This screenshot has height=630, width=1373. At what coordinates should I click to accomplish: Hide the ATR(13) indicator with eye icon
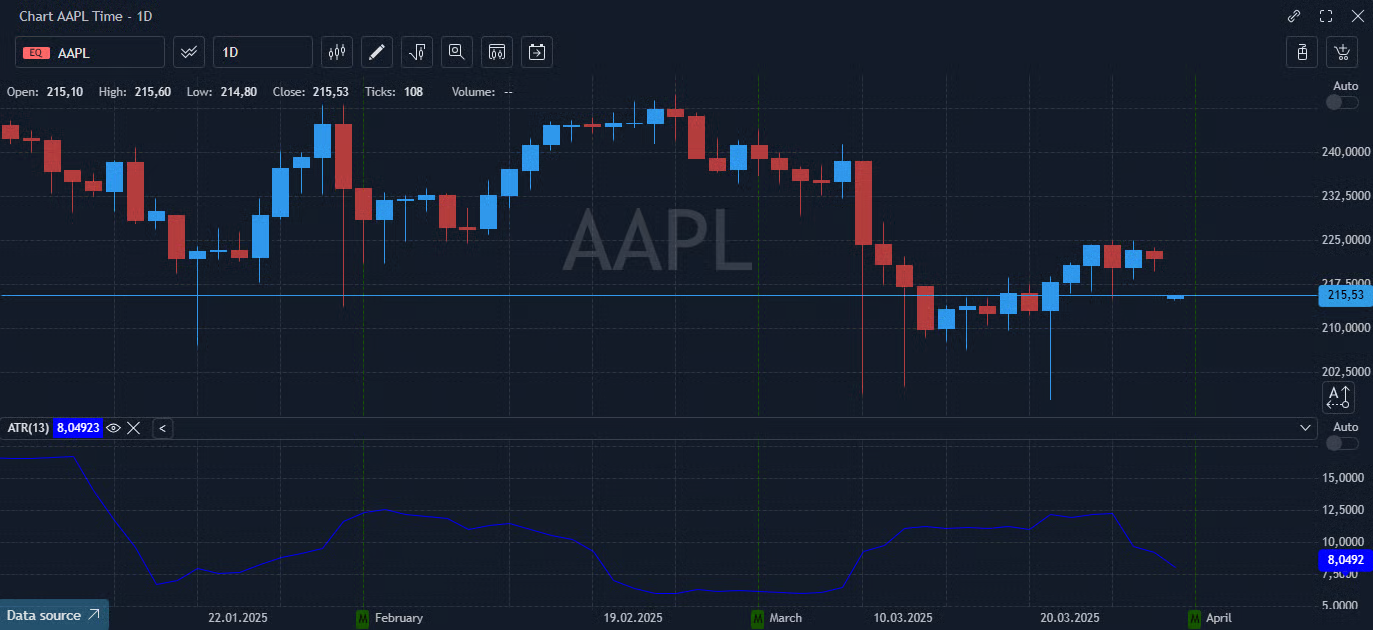click(114, 428)
